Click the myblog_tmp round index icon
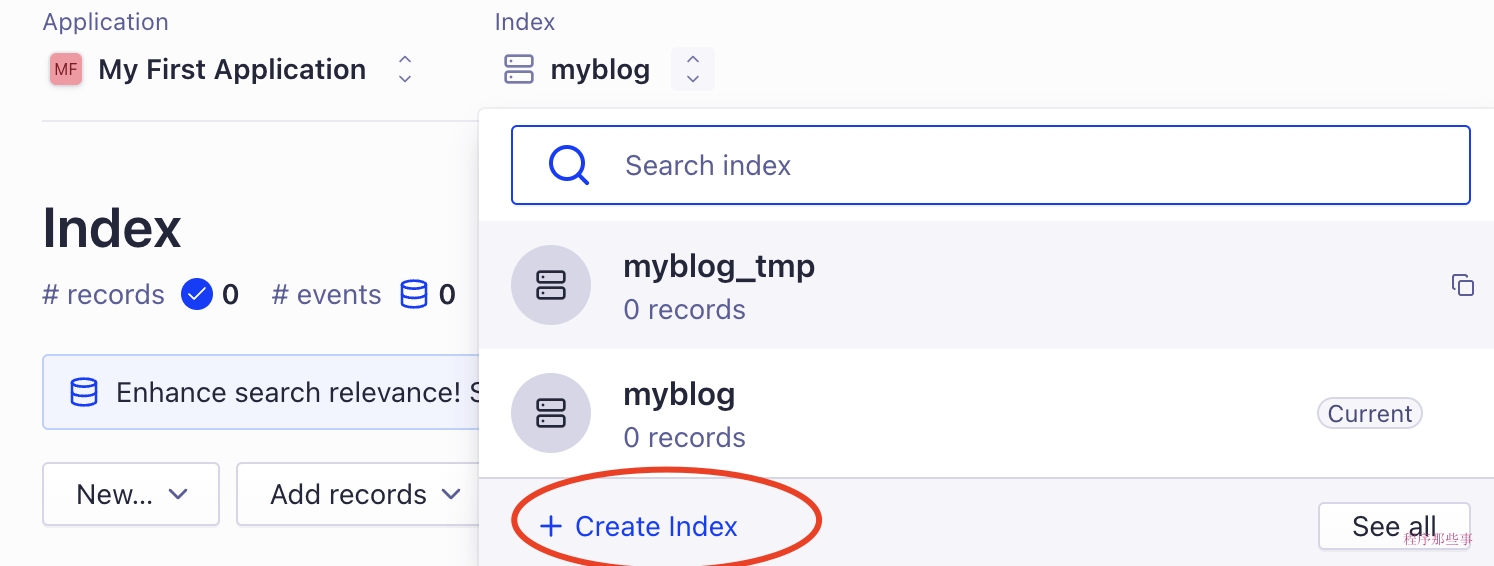This screenshot has height=566, width=1494. (551, 285)
